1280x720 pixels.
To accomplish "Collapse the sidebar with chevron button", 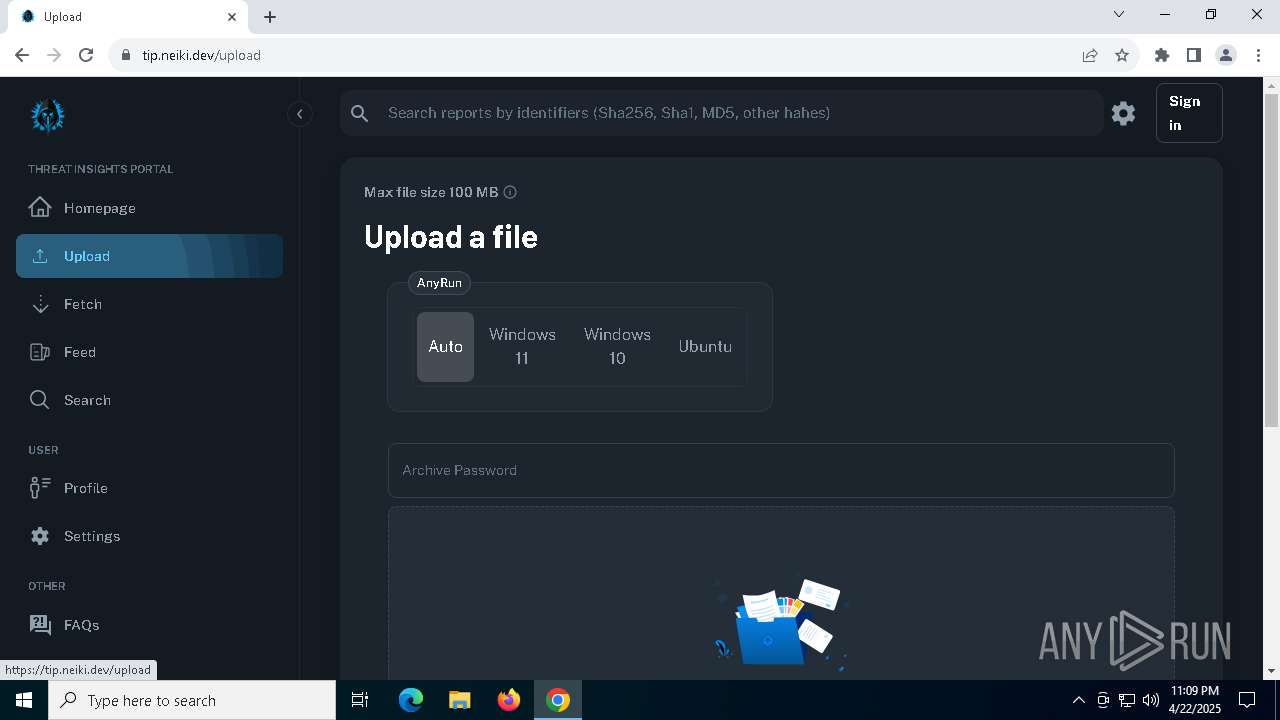I will pos(300,114).
